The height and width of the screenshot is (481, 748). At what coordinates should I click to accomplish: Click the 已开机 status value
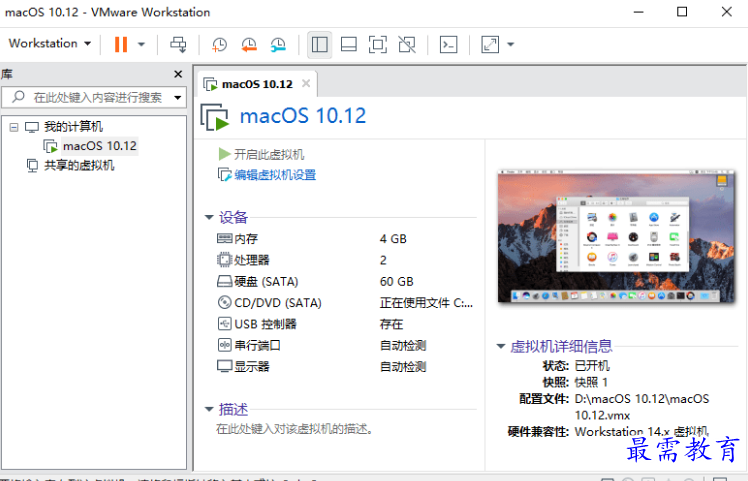[x=592, y=366]
